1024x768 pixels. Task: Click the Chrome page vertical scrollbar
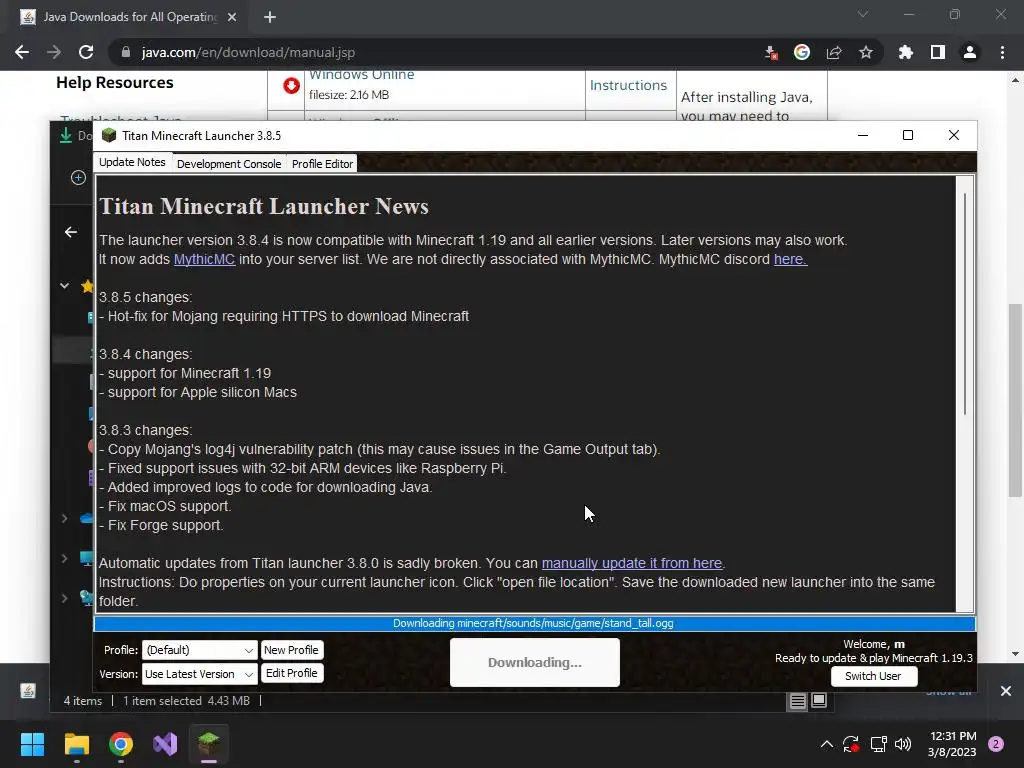tap(1015, 400)
